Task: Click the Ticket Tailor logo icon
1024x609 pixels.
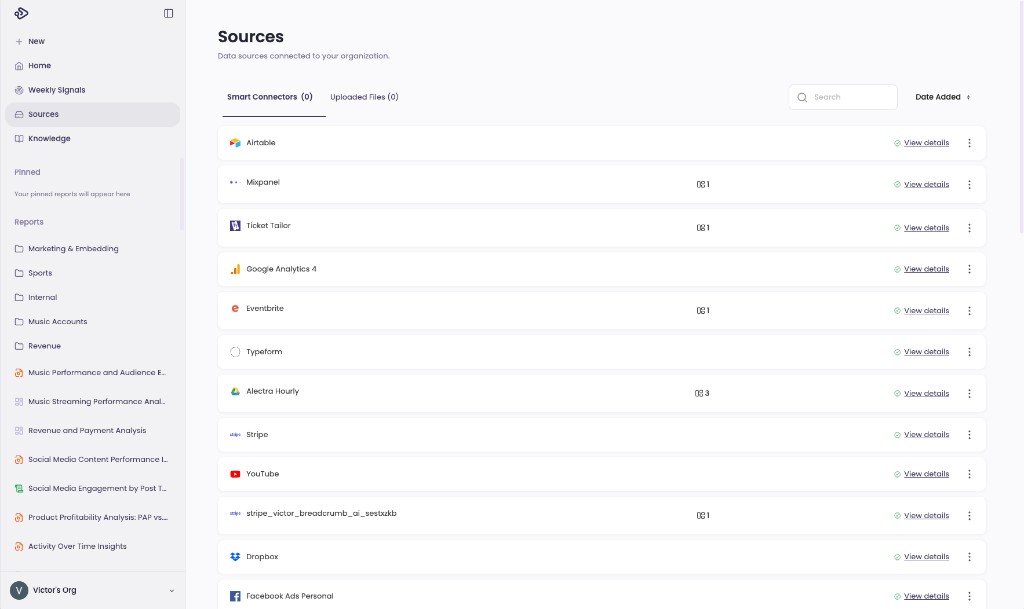Action: [235, 225]
